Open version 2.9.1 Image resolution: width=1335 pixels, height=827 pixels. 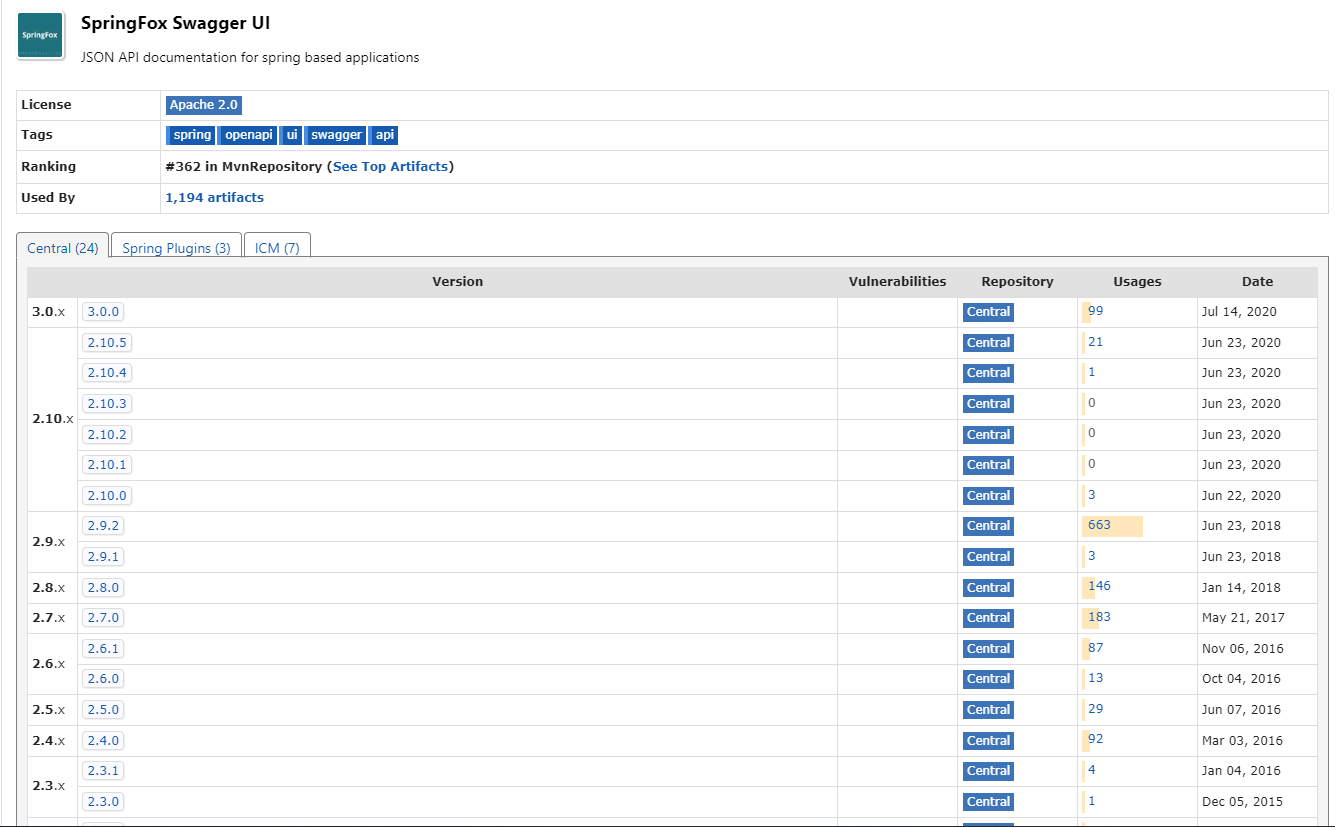pyautogui.click(x=103, y=557)
